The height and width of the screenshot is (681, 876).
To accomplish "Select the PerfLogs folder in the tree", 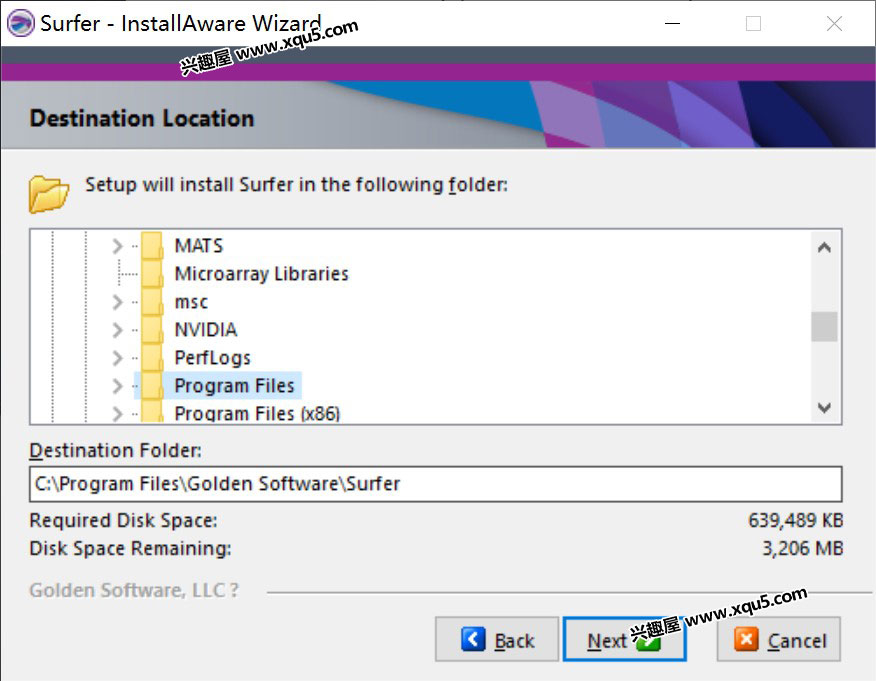I will [212, 358].
